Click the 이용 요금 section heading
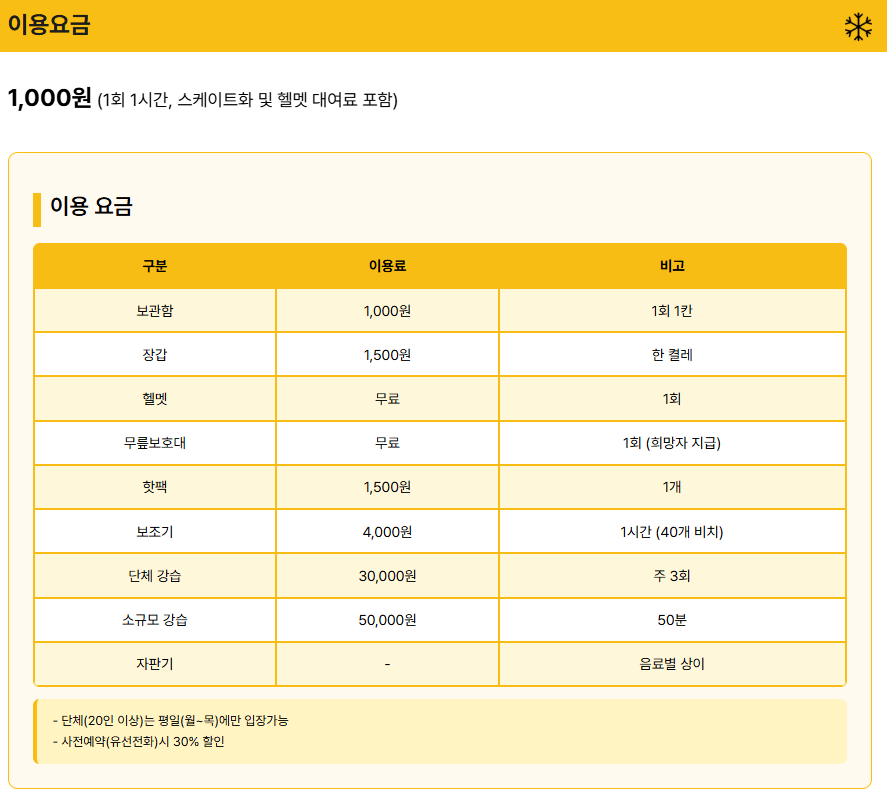Viewport: 887px width, 795px height. coord(84,206)
